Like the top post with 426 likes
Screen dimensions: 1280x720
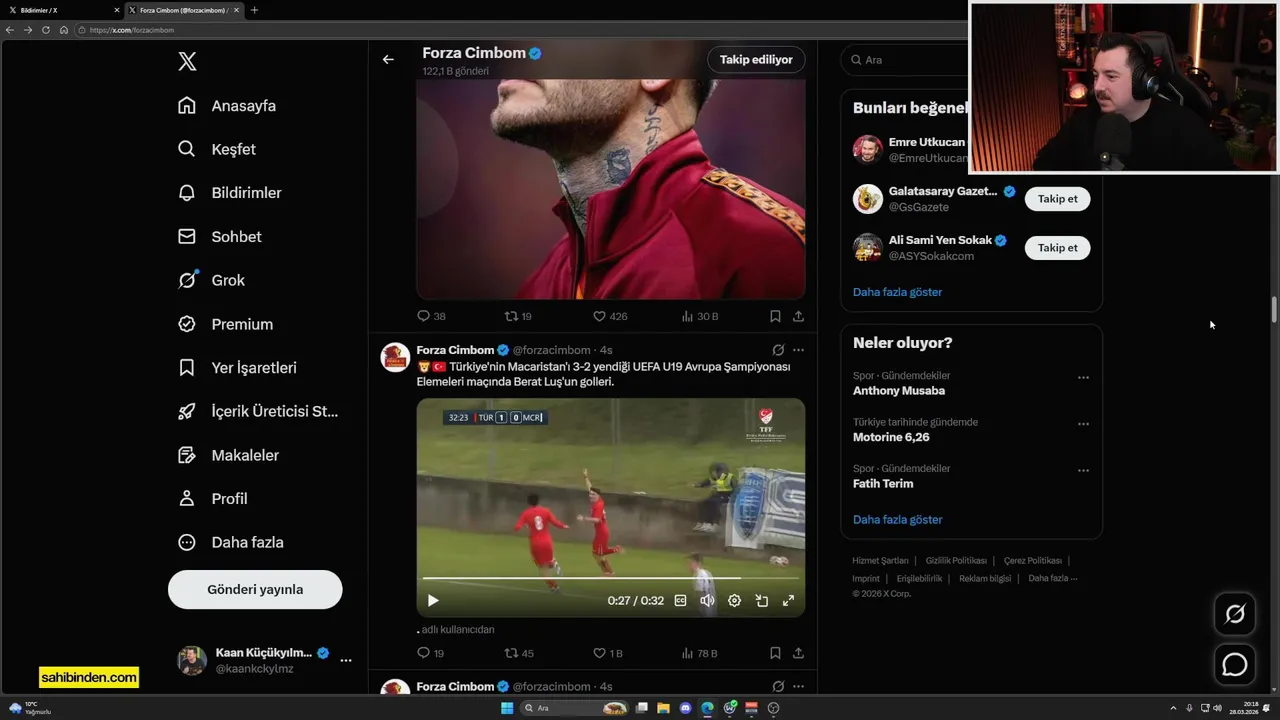tap(610, 316)
